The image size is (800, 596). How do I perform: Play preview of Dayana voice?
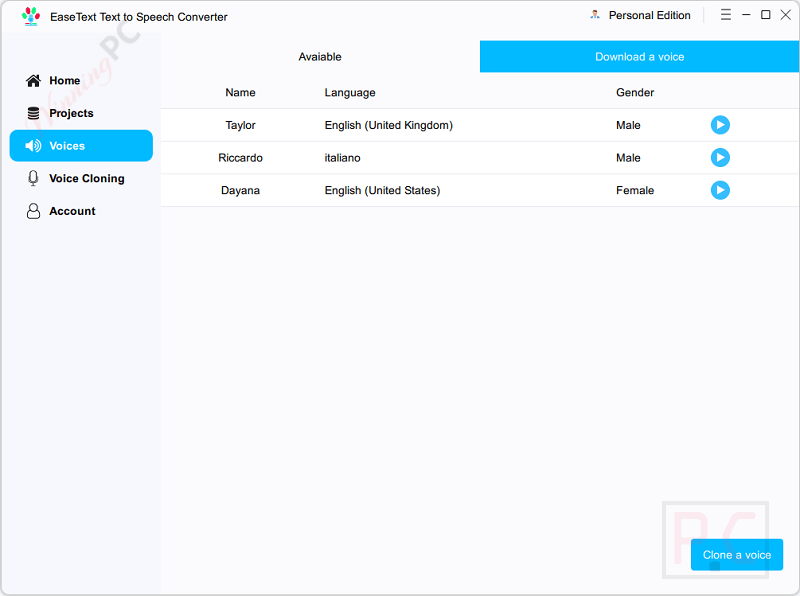tap(720, 190)
